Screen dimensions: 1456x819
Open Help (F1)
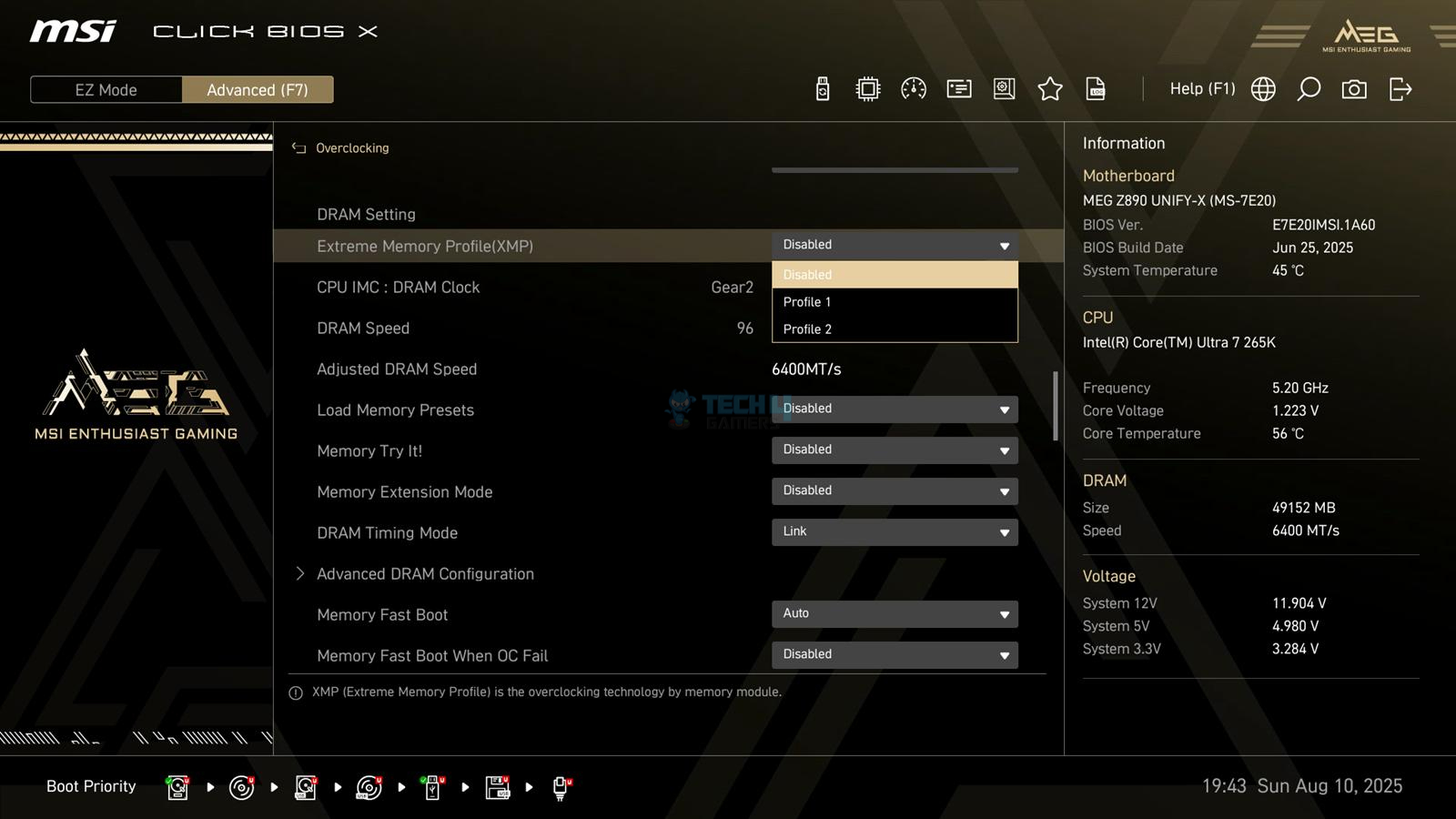click(1202, 89)
